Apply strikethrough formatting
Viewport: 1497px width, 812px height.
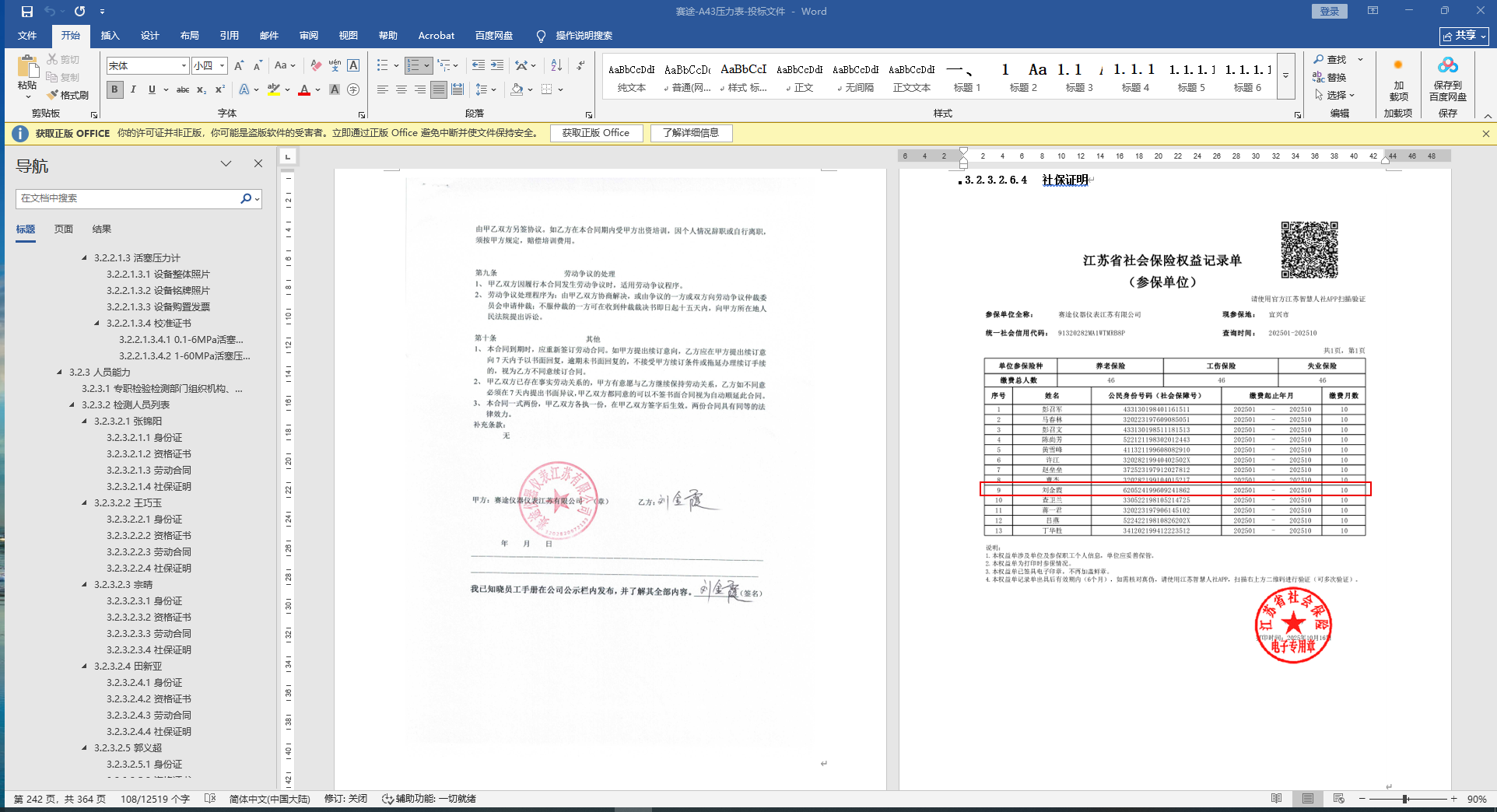183,90
